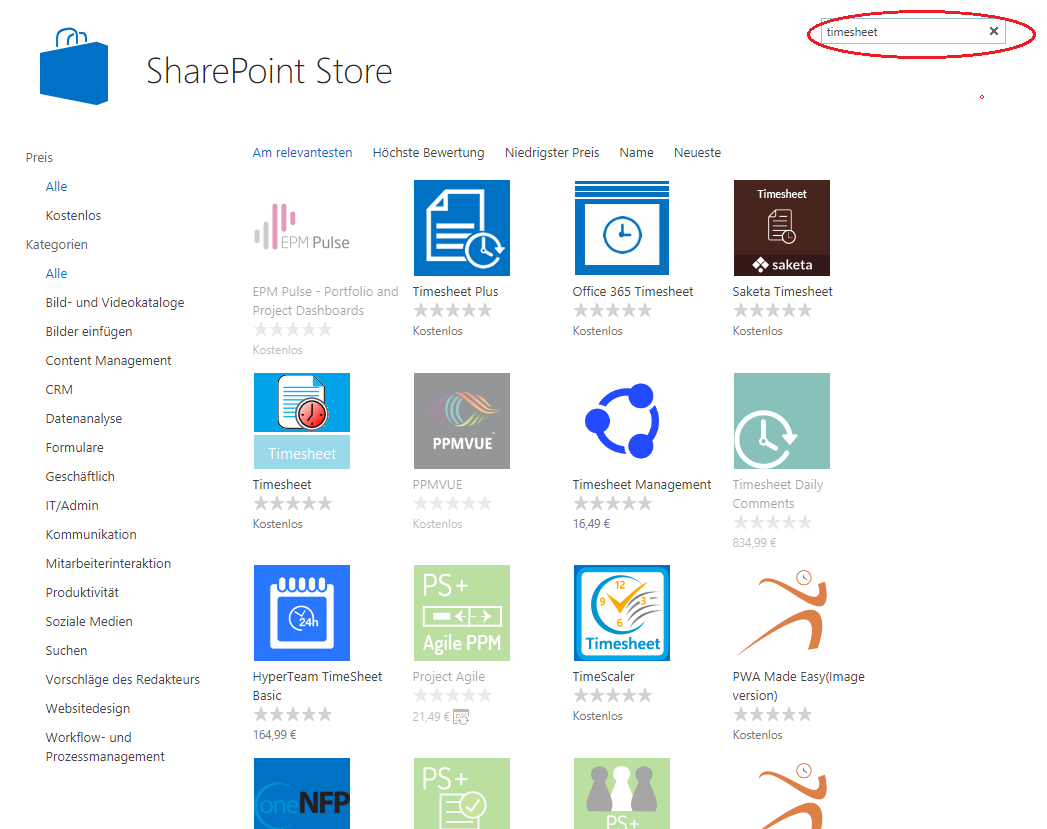The height and width of the screenshot is (829, 1047).
Task: Open the Timesheet app icon with red clock
Action: [x=302, y=421]
